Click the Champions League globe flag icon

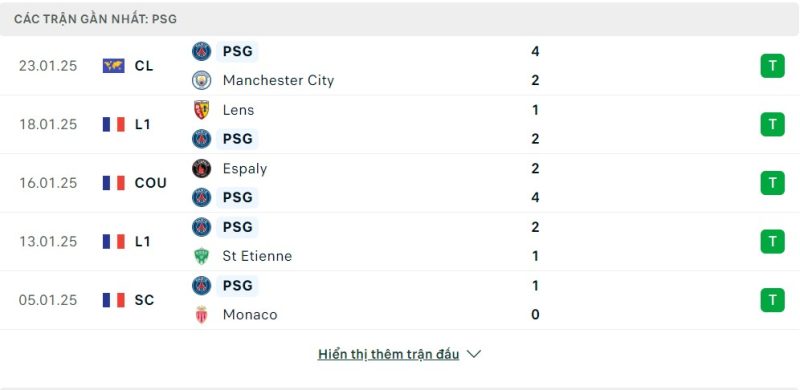(113, 66)
